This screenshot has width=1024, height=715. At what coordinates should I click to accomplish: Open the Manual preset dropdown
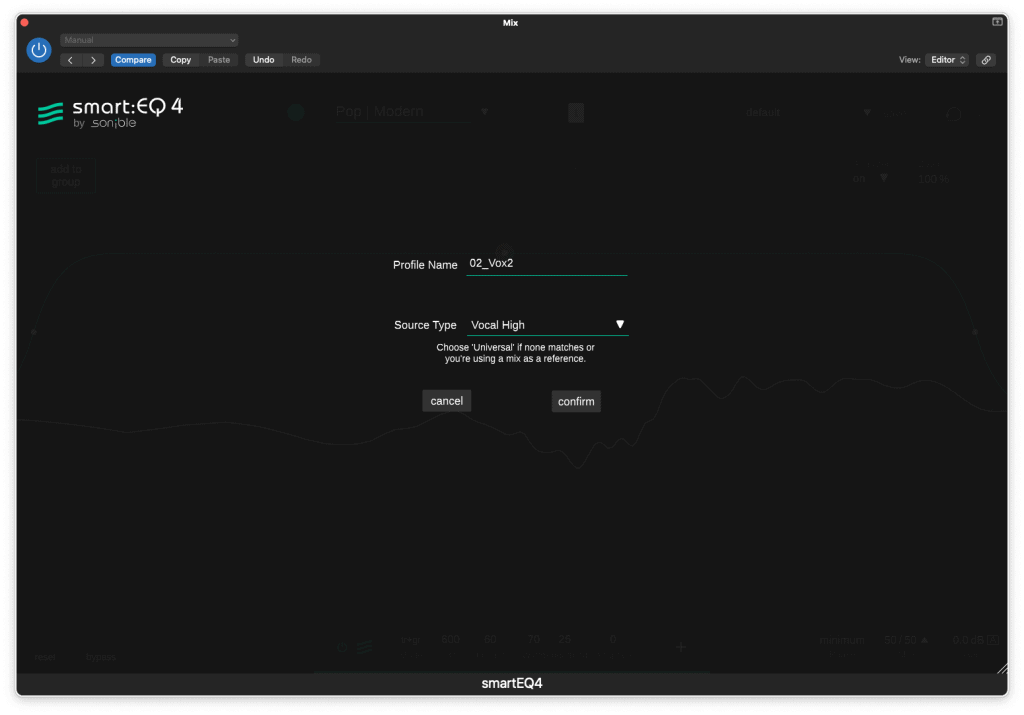pyautogui.click(x=148, y=39)
